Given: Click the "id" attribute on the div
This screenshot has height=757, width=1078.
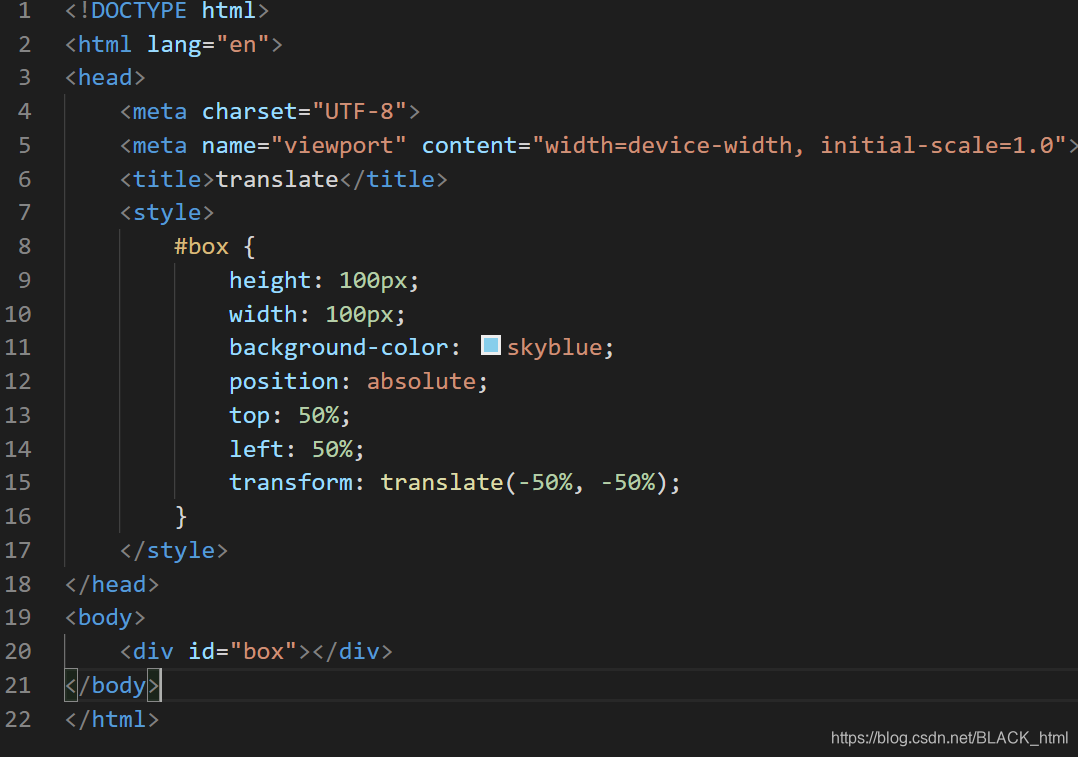Looking at the screenshot, I should [201, 651].
